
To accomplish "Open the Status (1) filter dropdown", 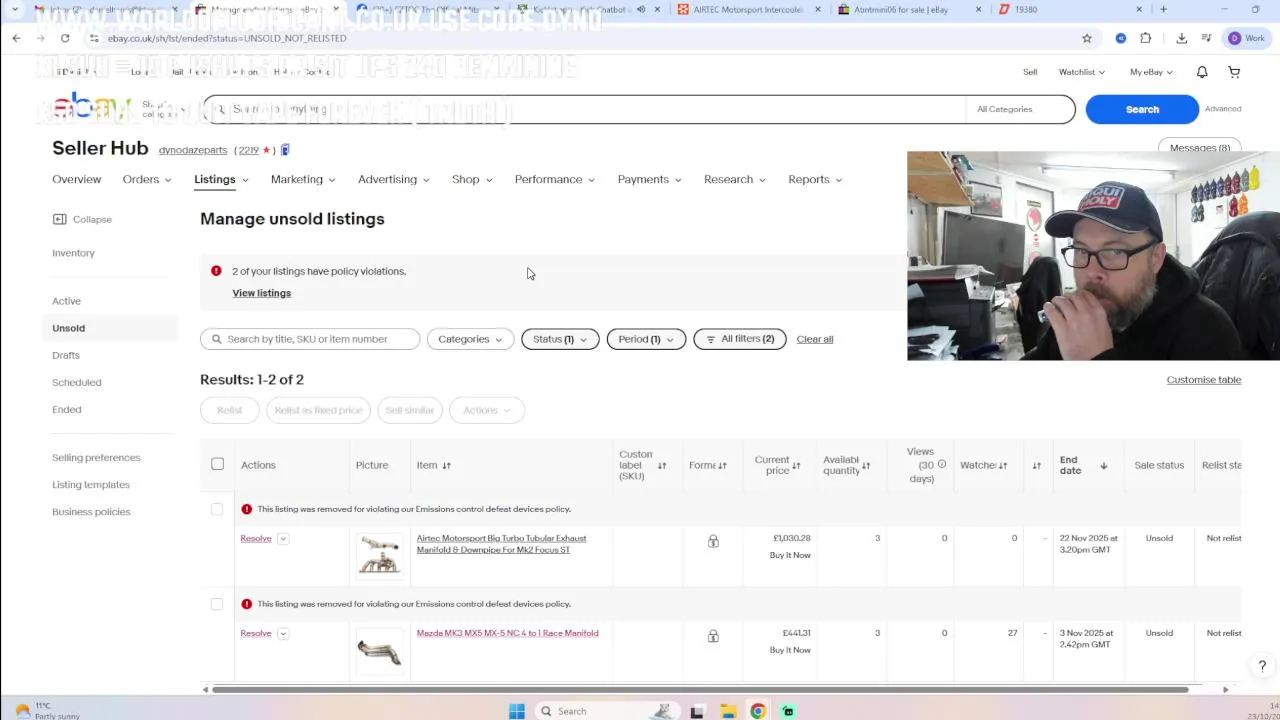I will (x=560, y=339).
